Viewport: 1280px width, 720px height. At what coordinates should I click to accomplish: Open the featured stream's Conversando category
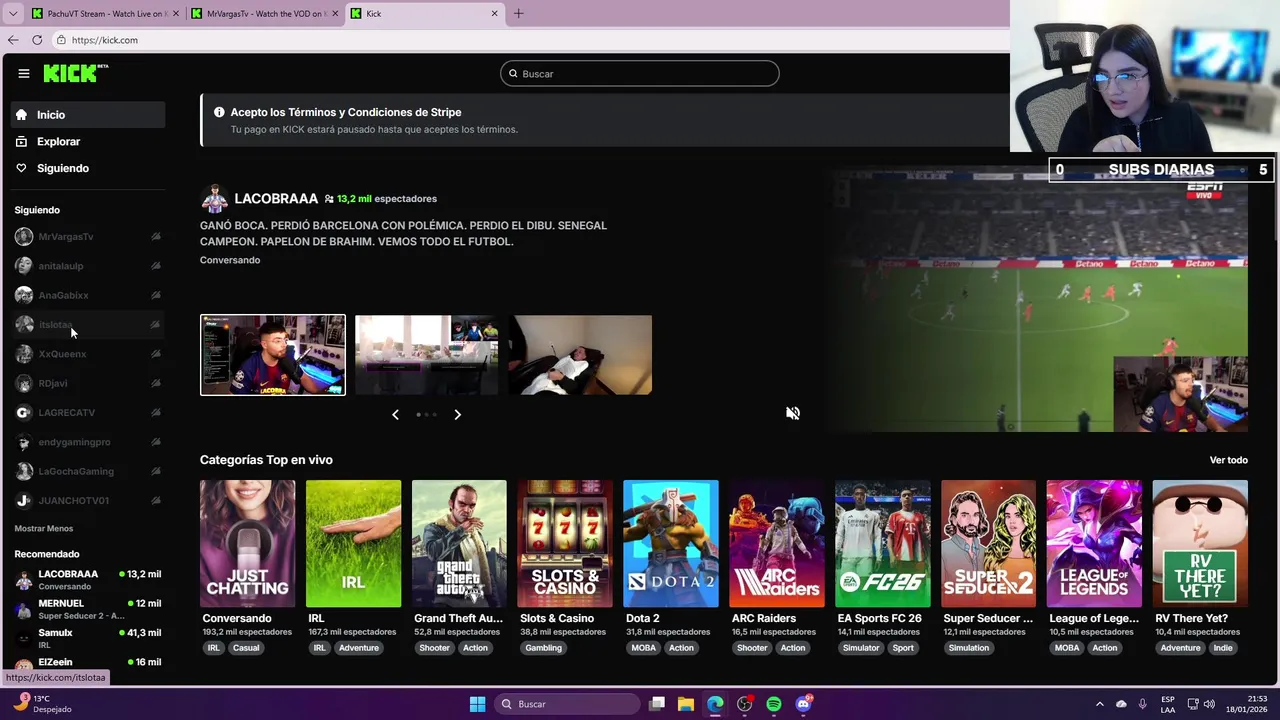point(230,260)
